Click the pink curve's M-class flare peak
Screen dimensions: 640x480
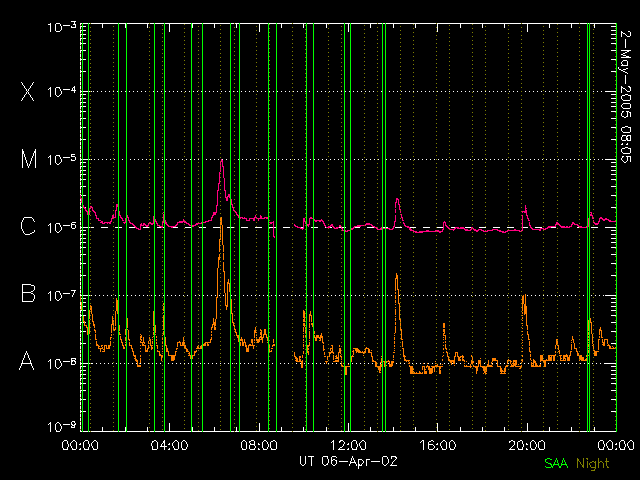222,160
